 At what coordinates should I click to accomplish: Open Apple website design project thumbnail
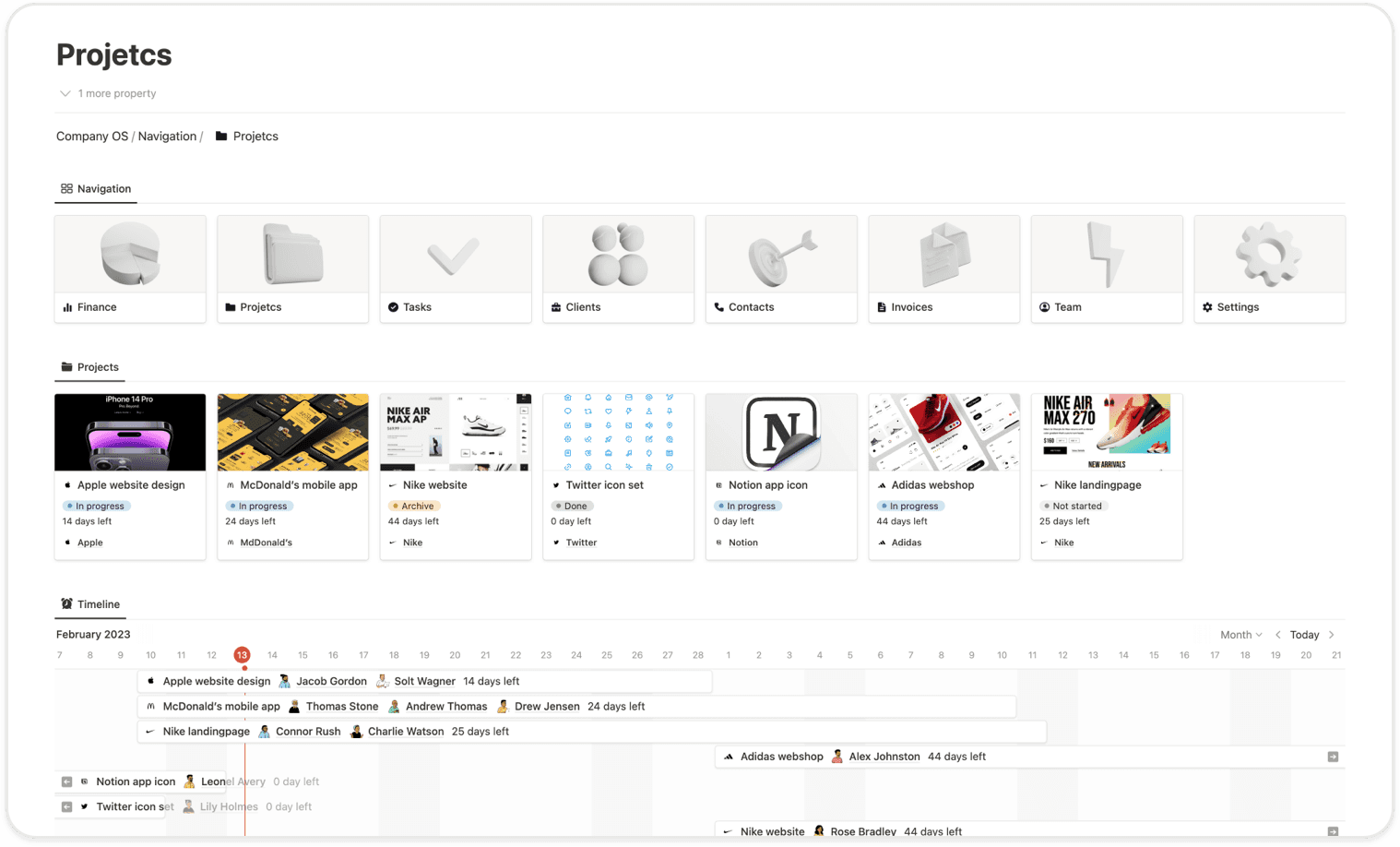pos(130,432)
